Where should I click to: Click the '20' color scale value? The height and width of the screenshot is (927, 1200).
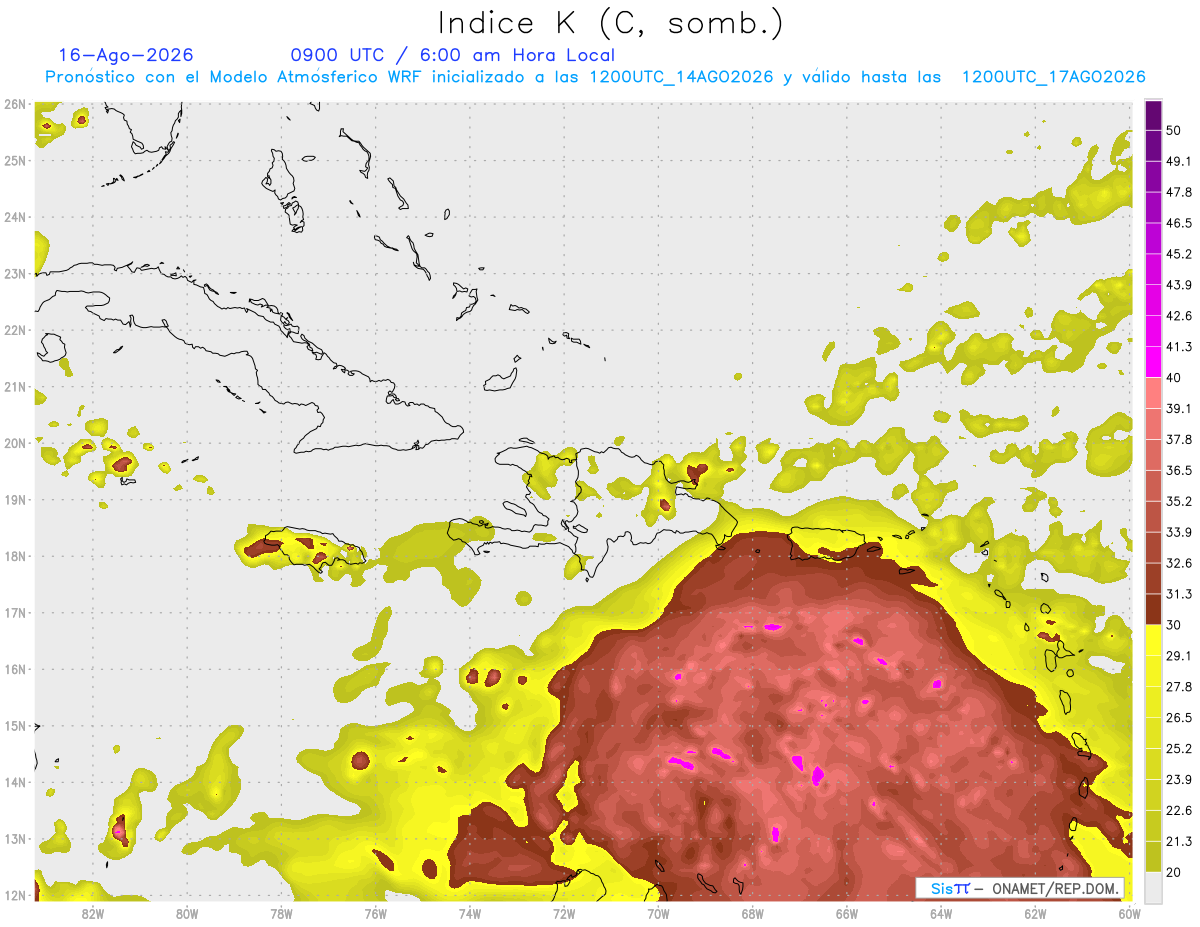[x=1174, y=872]
